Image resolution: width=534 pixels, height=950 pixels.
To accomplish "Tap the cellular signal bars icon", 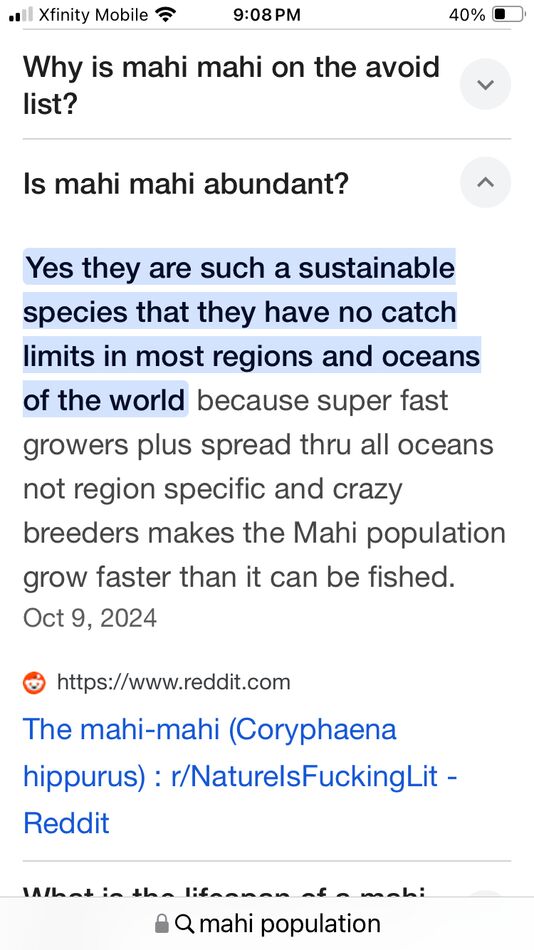I will point(21,15).
